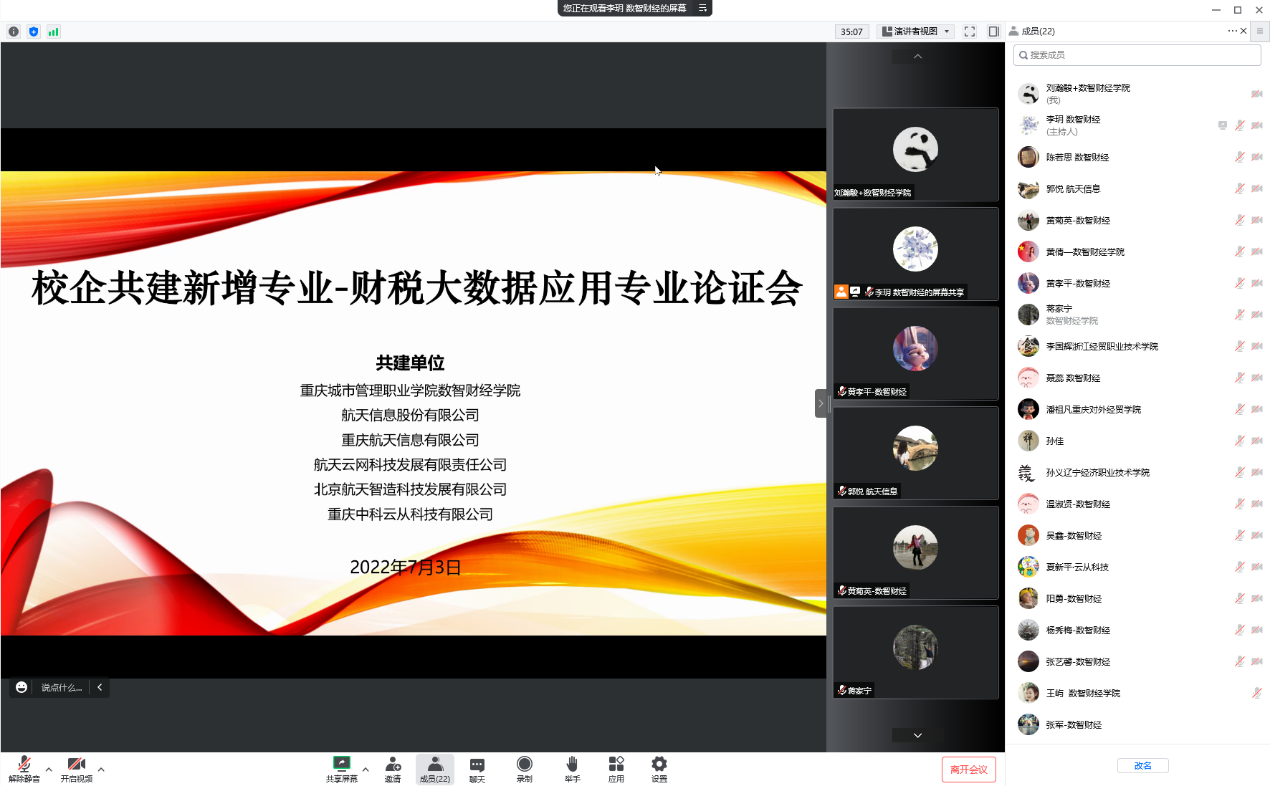Screen dimensions: 1270x786
Task: Click the network signal status icon
Action: [53, 31]
